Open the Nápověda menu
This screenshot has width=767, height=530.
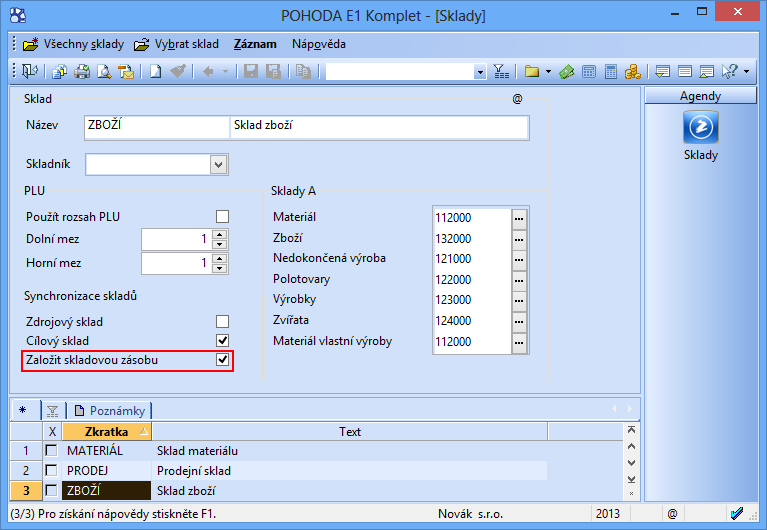pos(318,44)
